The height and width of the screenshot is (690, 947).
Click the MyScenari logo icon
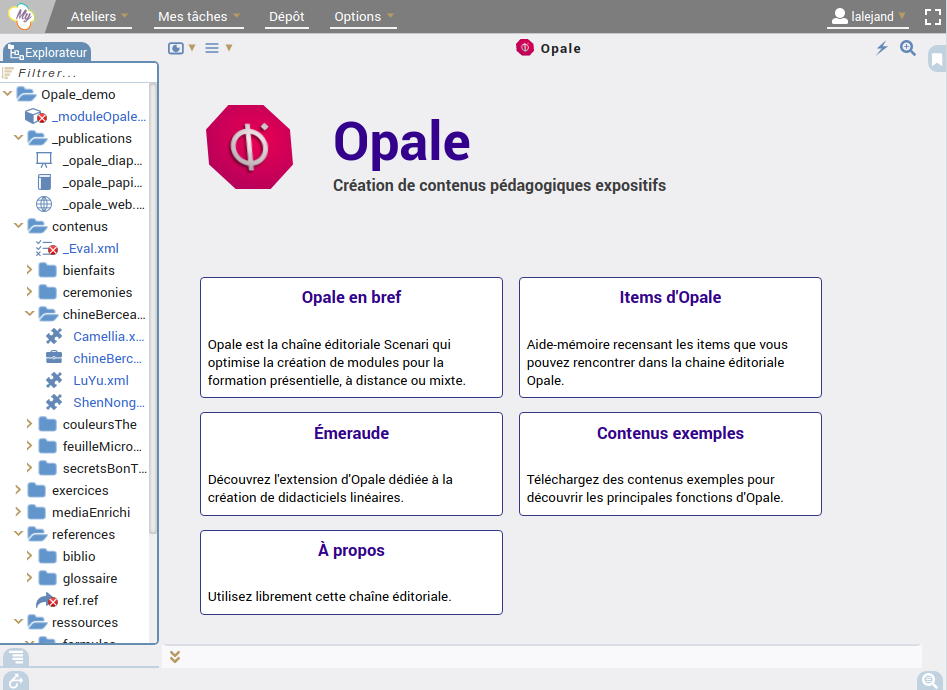pos(22,17)
